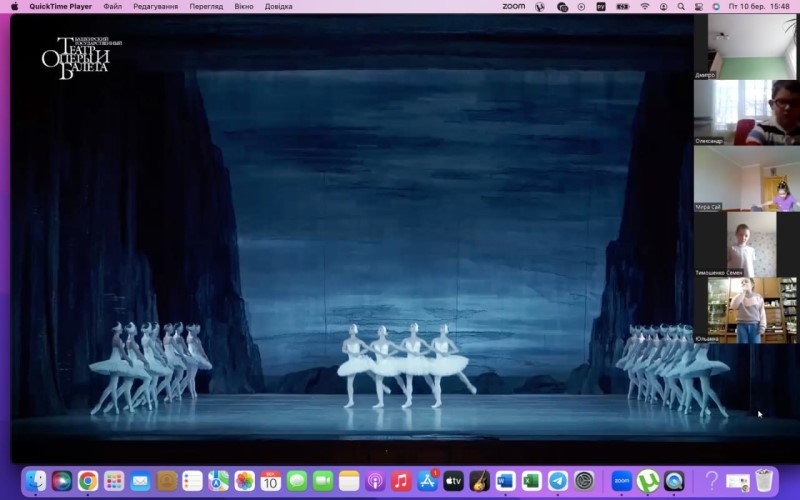800x500 pixels.
Task: Open the Apple menu
Action: (x=14, y=6)
